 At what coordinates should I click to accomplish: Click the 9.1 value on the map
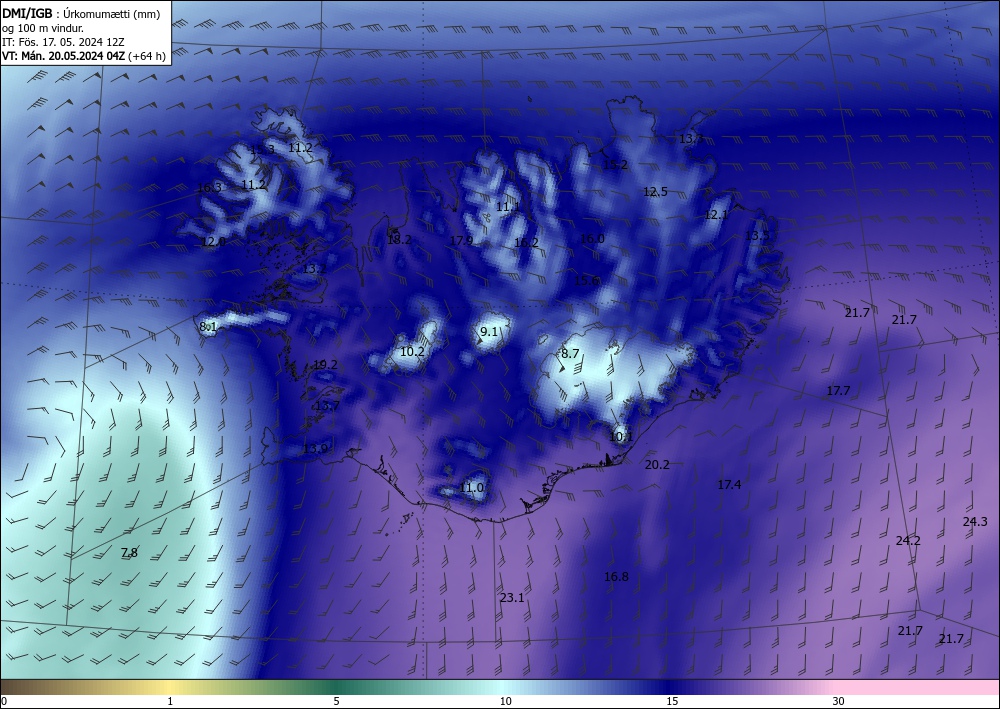coord(489,332)
